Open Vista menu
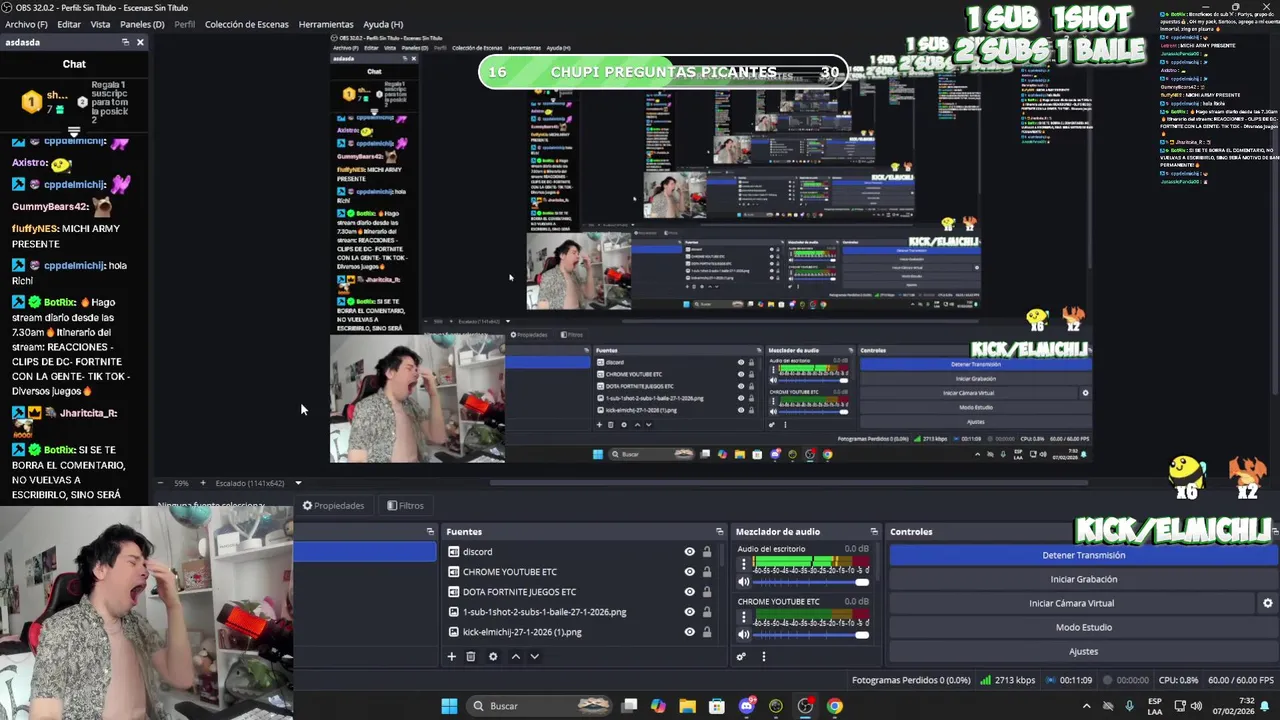 pos(100,24)
